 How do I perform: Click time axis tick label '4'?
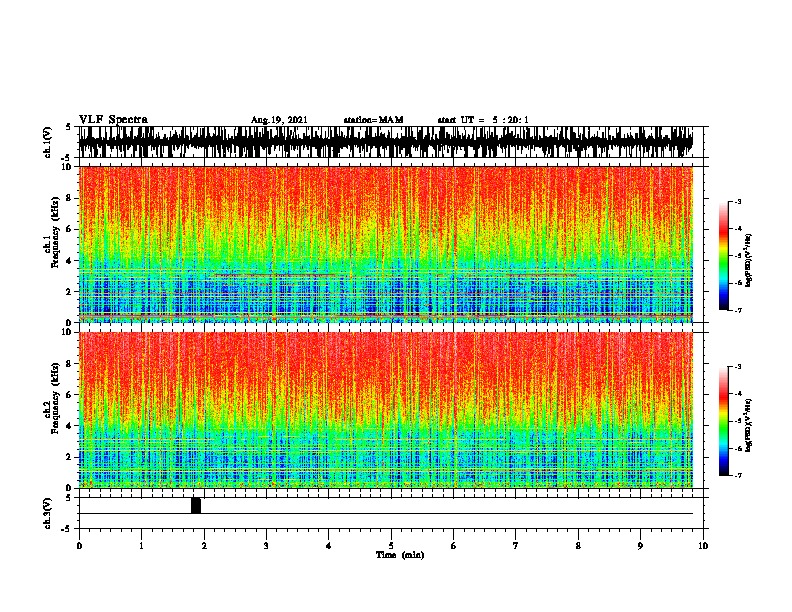coord(329,546)
